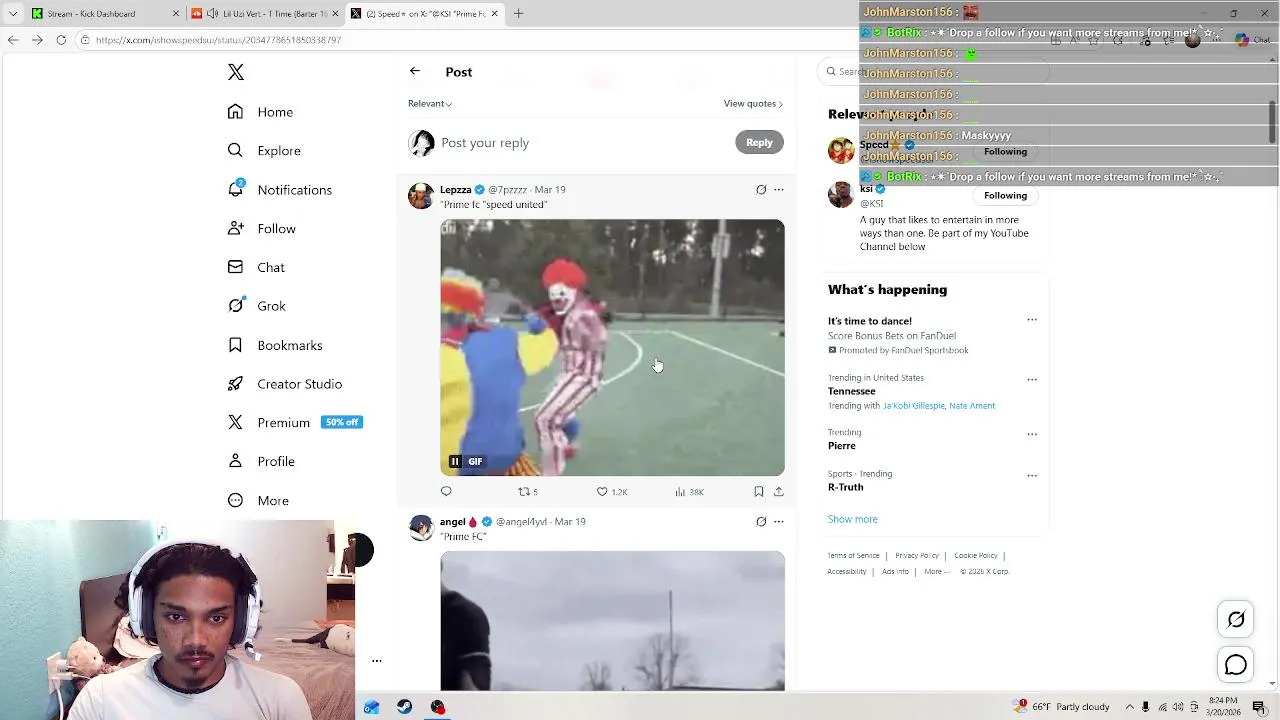View analytics of Lepzza's post, 38K views

tap(689, 491)
